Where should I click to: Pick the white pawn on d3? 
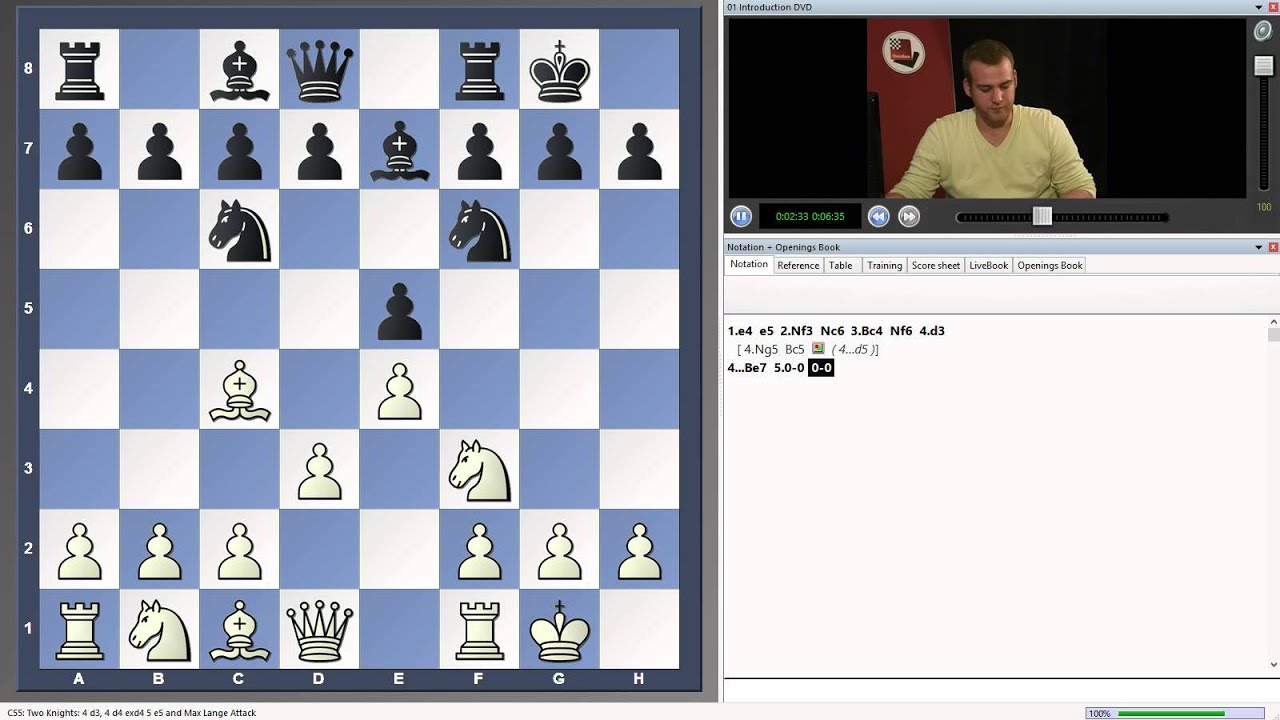[319, 469]
